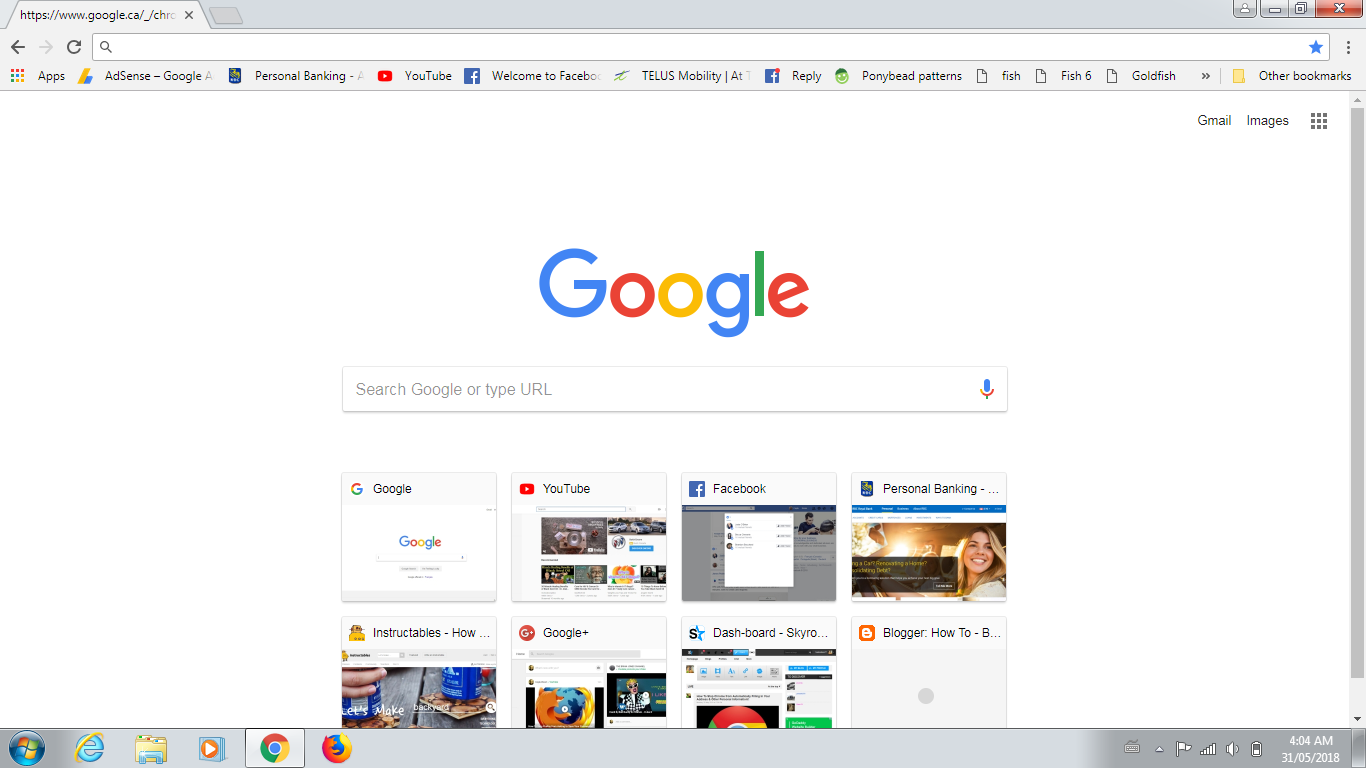Show hidden tray icons arrow
Screen dimensions: 1366x768
(1159, 748)
